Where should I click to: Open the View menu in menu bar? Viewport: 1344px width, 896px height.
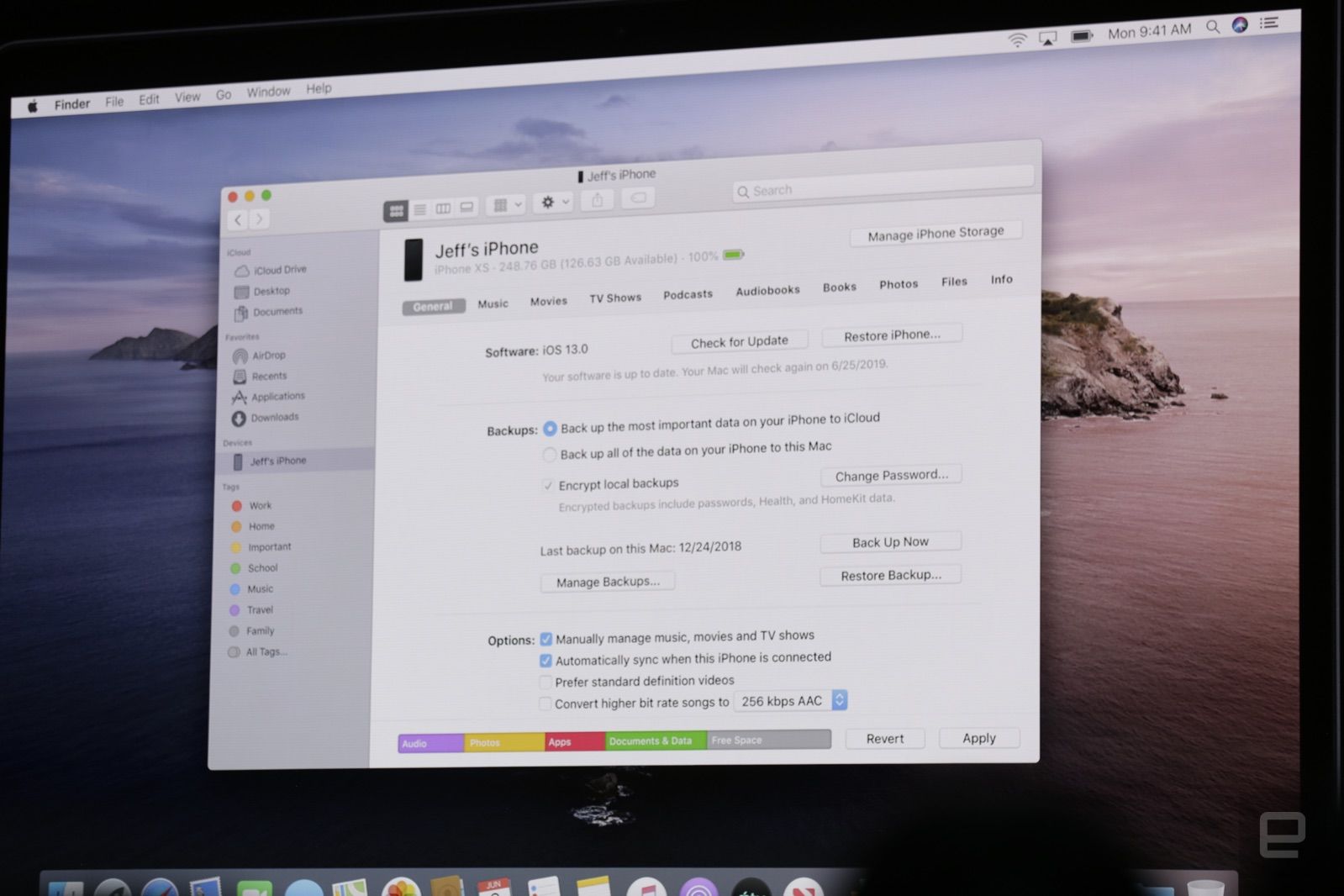coord(187,98)
